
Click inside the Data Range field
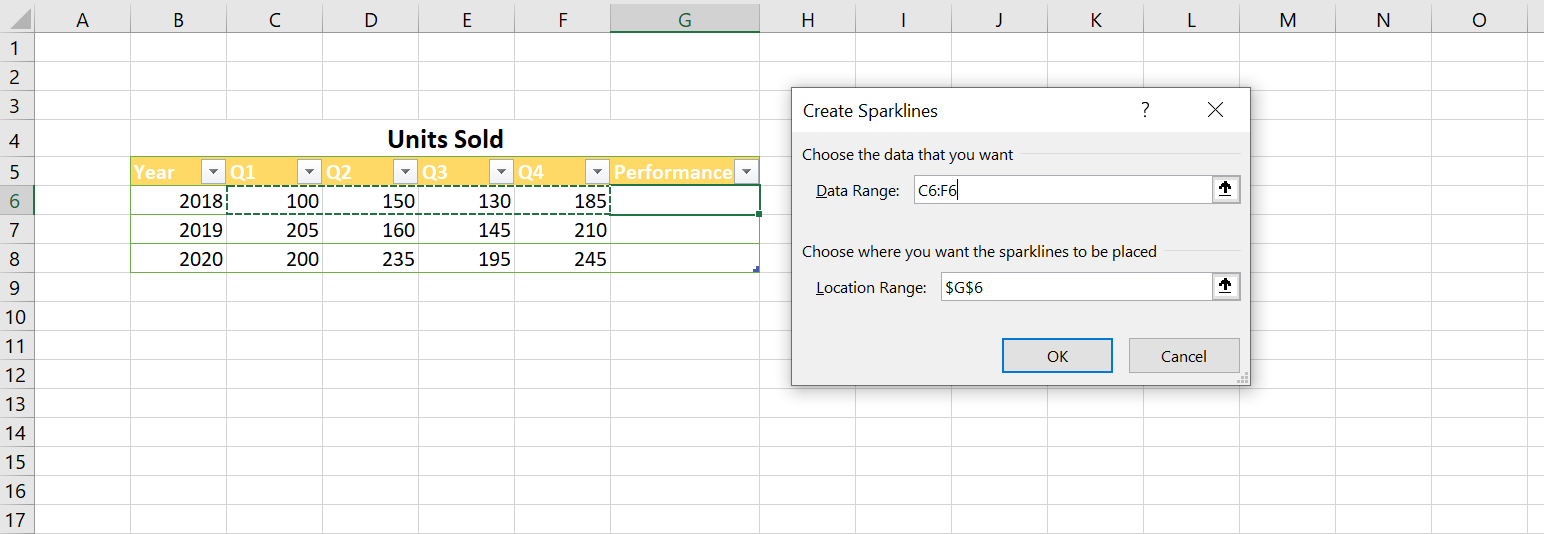pyautogui.click(x=1060, y=190)
